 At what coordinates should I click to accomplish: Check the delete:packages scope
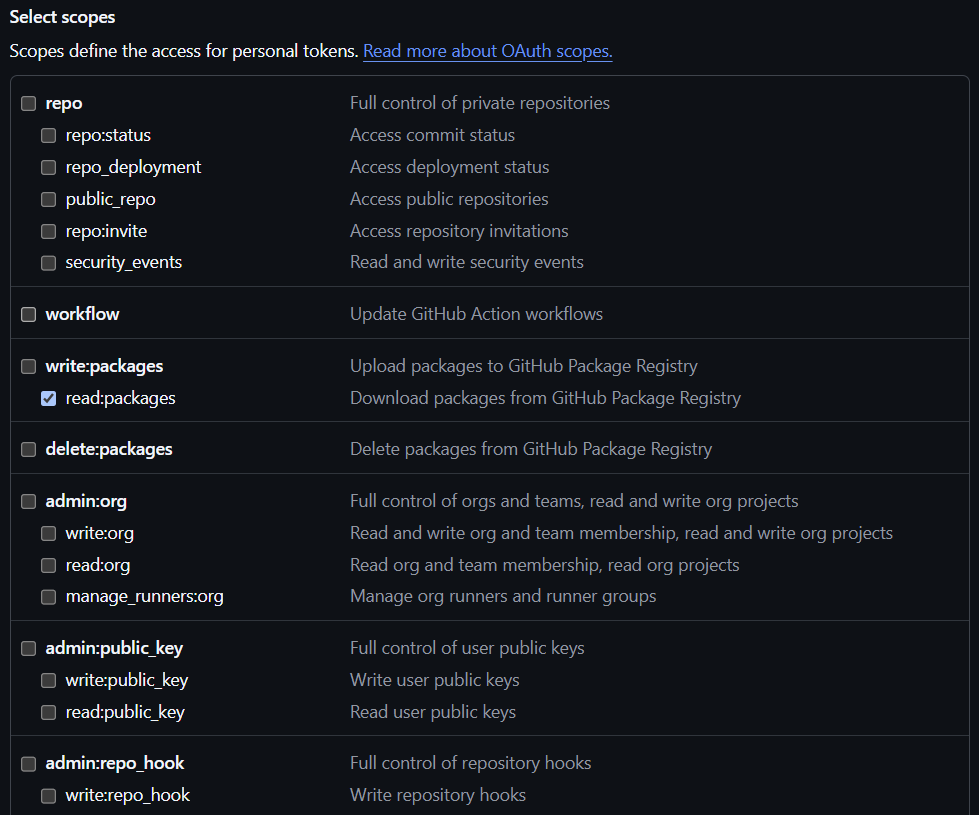pyautogui.click(x=29, y=450)
